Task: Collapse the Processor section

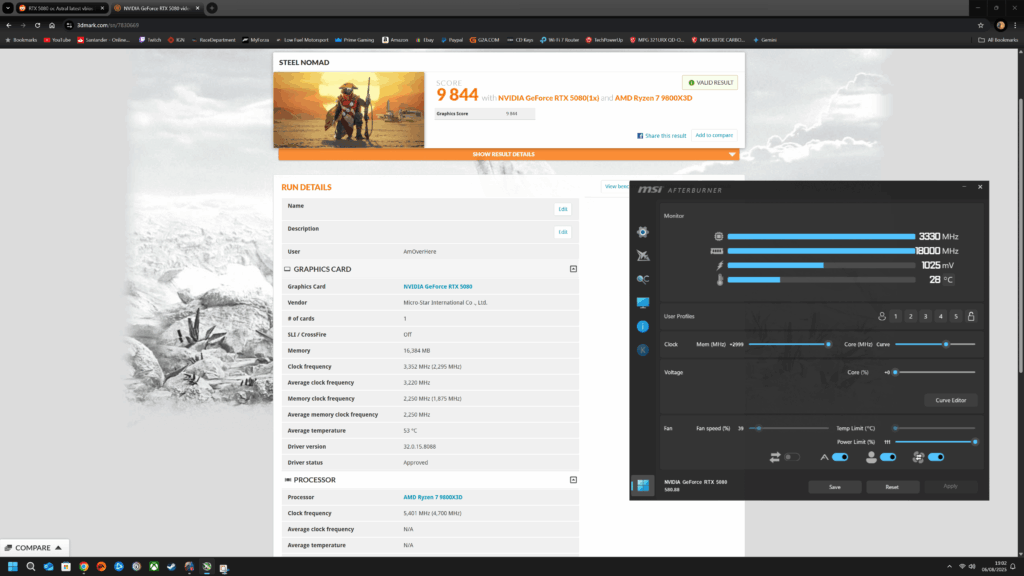Action: coord(573,480)
